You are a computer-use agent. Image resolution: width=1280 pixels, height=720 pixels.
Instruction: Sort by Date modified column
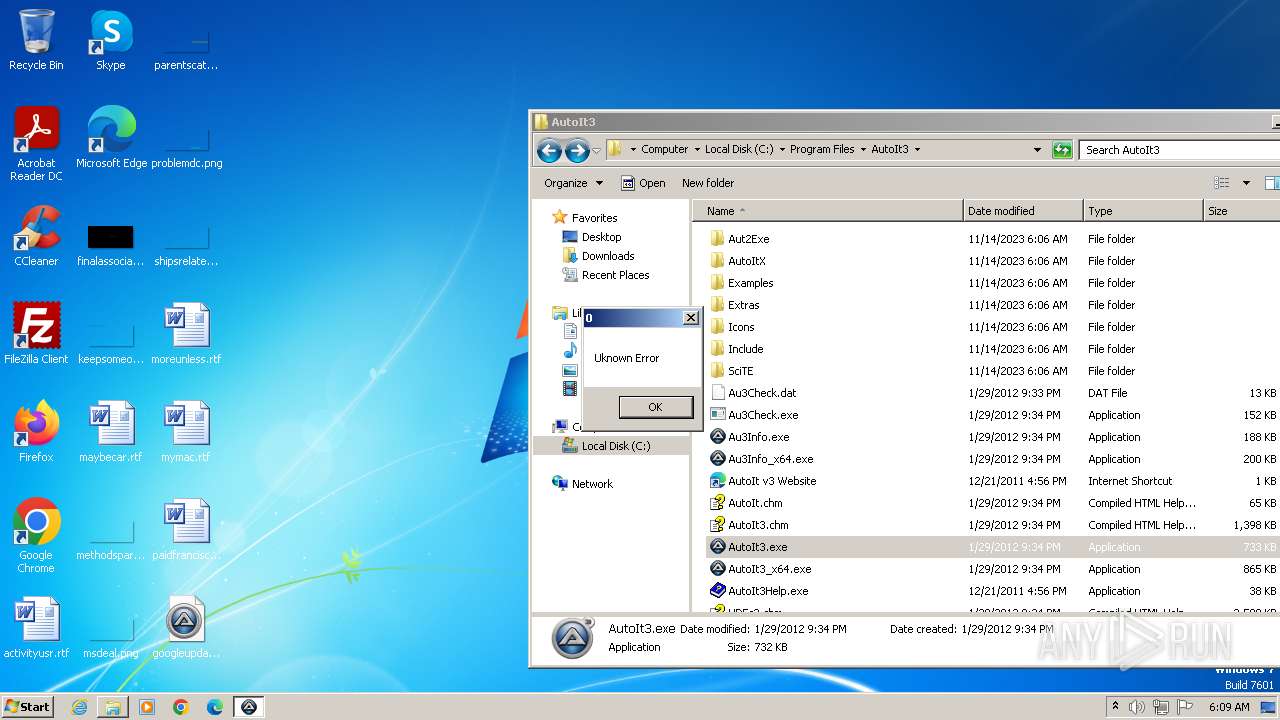1023,211
